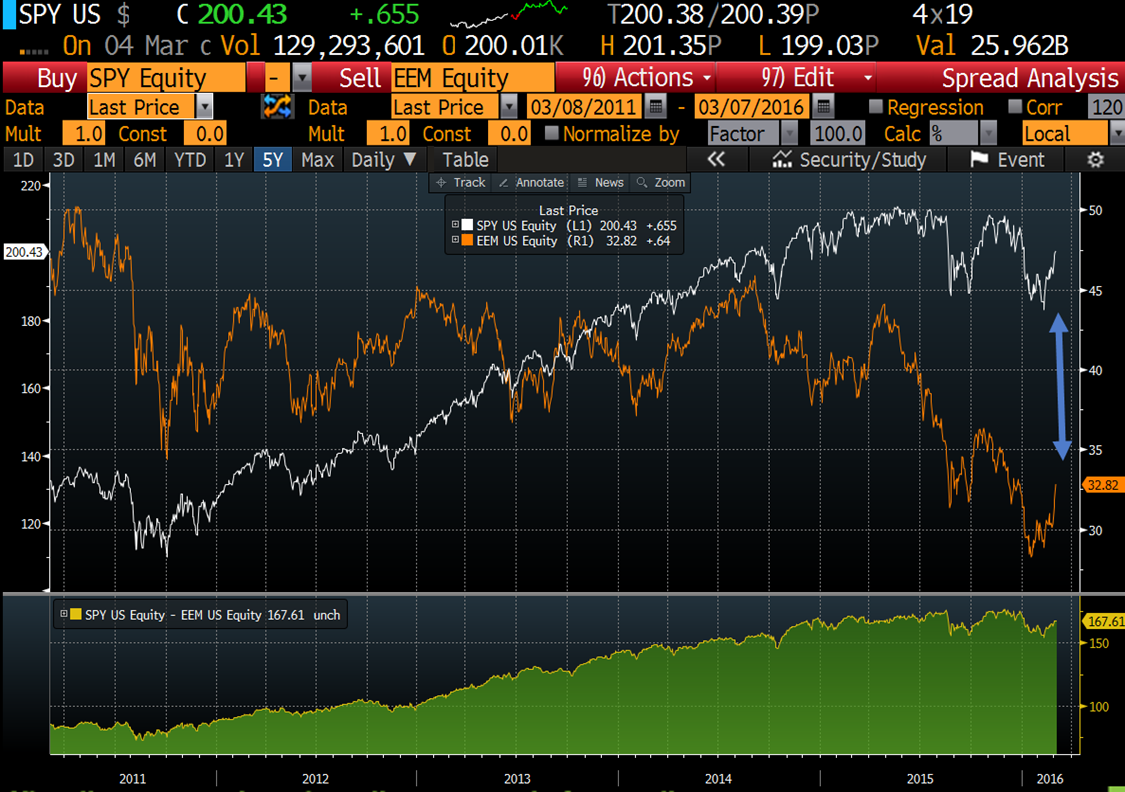Activate the Track crosshair tool
The height and width of the screenshot is (792, 1125).
coord(460,182)
